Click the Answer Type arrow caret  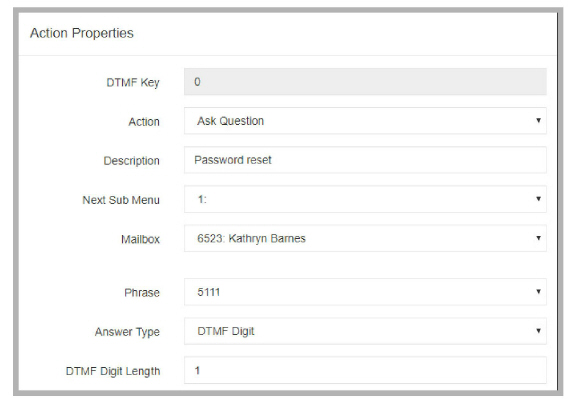538,331
